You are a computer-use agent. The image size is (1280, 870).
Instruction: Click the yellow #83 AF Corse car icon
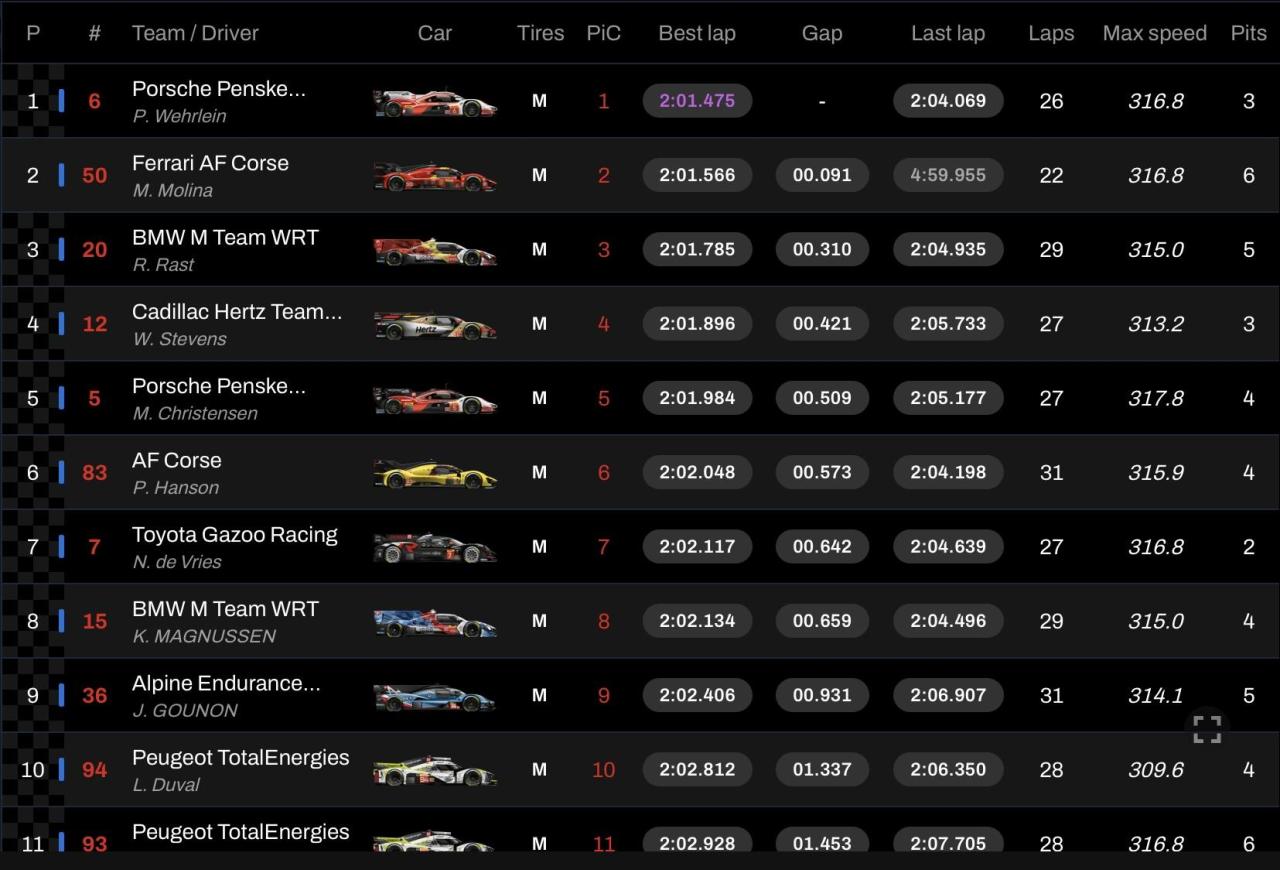click(x=434, y=474)
